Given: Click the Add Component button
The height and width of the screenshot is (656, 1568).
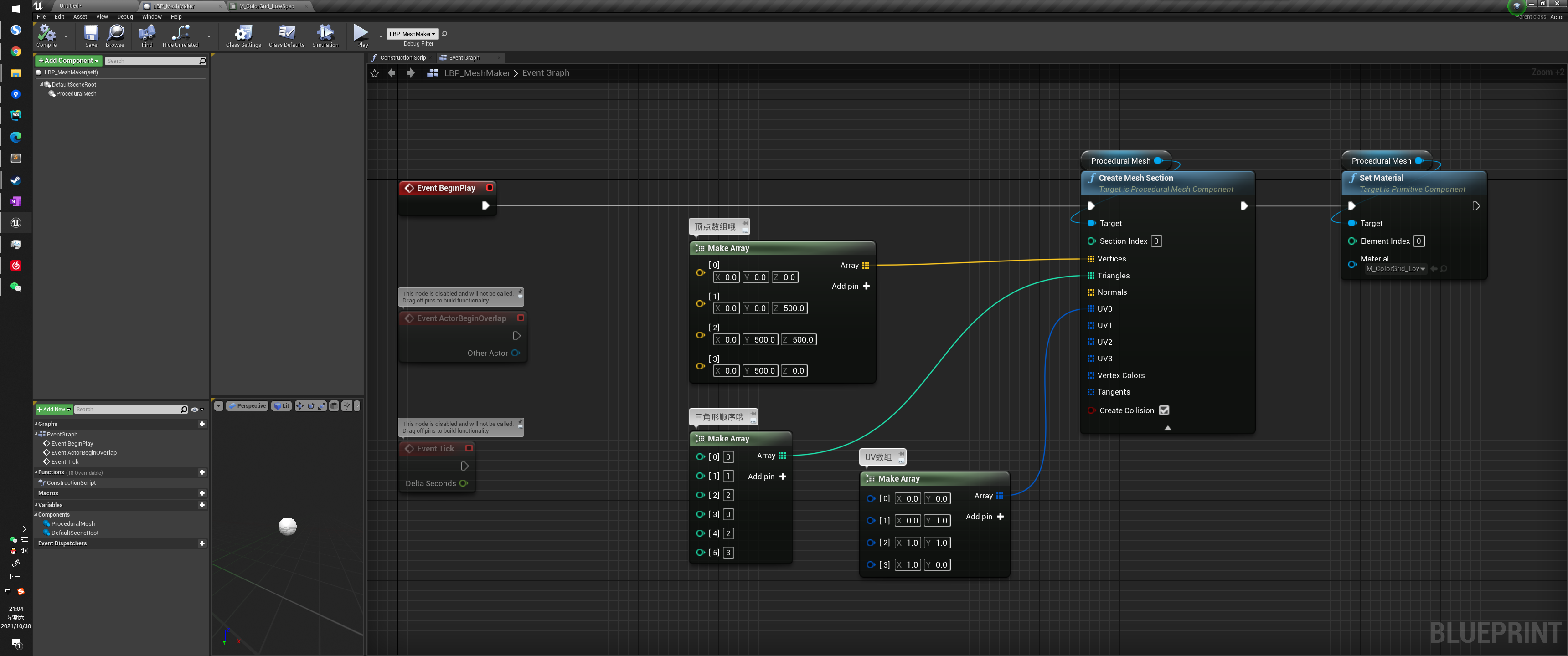Looking at the screenshot, I should tap(67, 60).
